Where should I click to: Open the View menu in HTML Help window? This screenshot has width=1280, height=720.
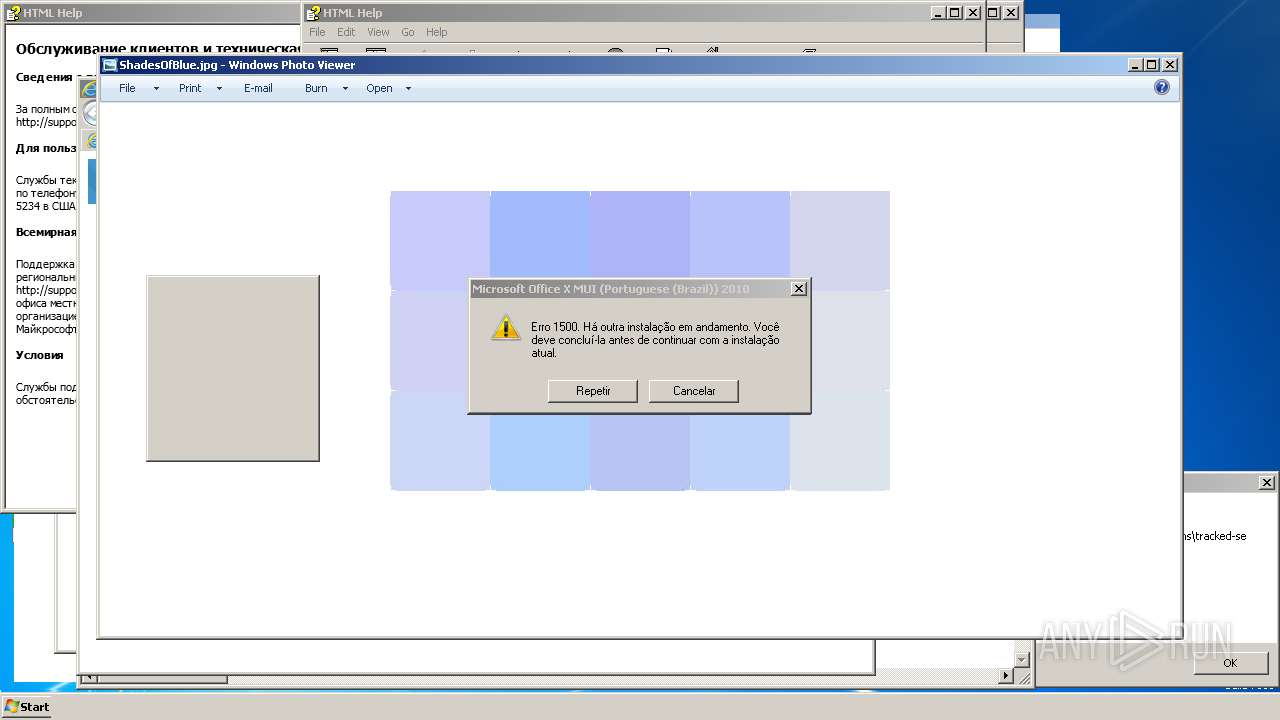[x=378, y=32]
